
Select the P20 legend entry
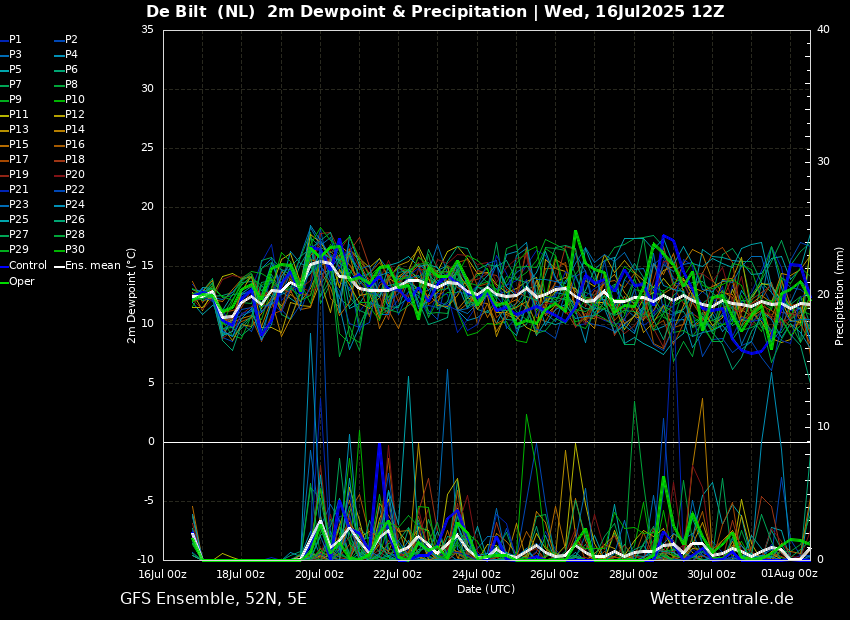click(x=74, y=175)
